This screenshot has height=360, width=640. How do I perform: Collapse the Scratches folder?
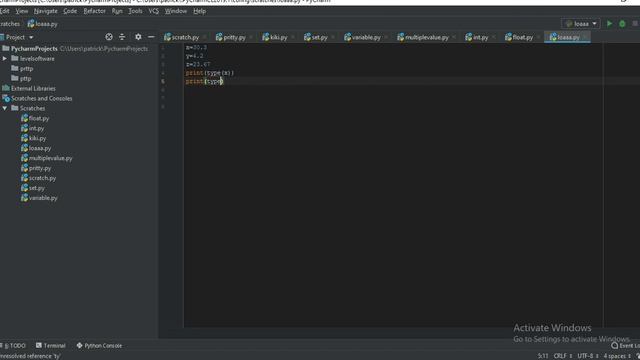click(x=5, y=109)
